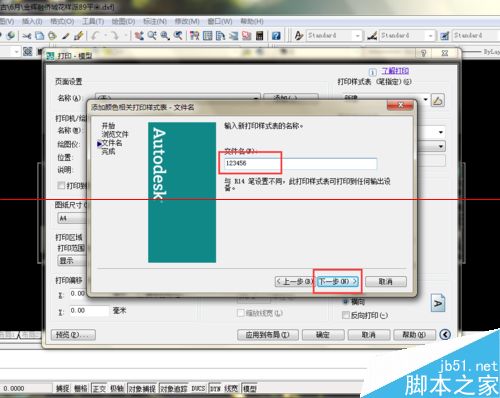
Task: Open the 工具(T) menu
Action: point(93,21)
